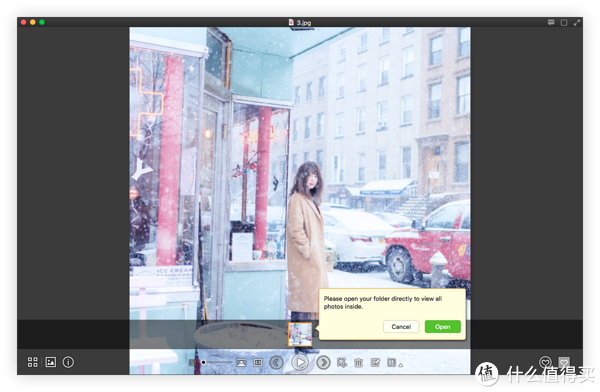Show image info panel
The image size is (600, 392).
[68, 362]
